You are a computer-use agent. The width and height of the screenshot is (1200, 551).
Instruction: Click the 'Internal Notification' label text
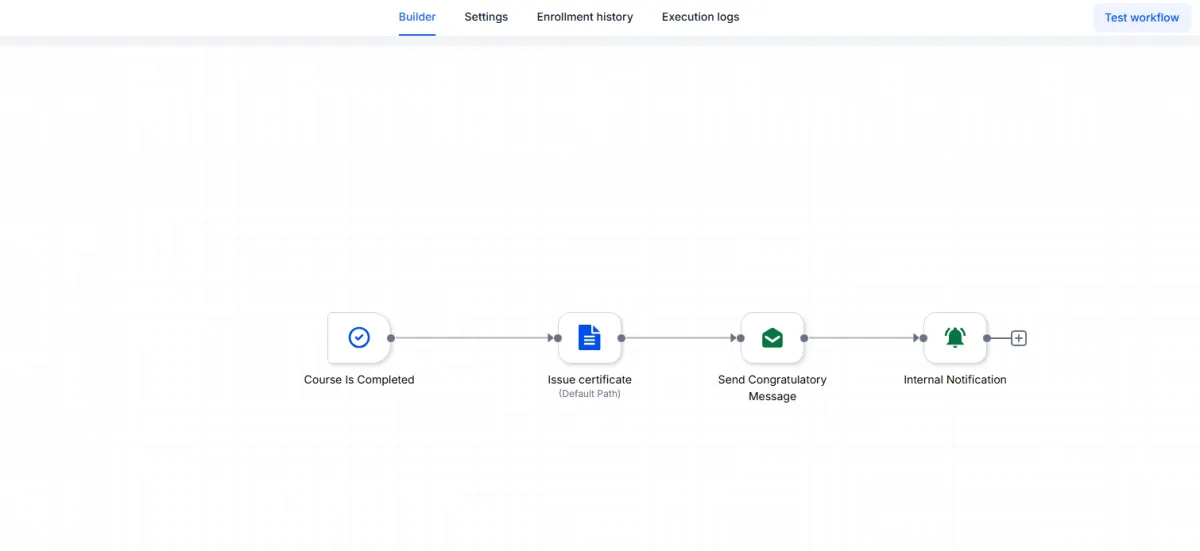[955, 380]
